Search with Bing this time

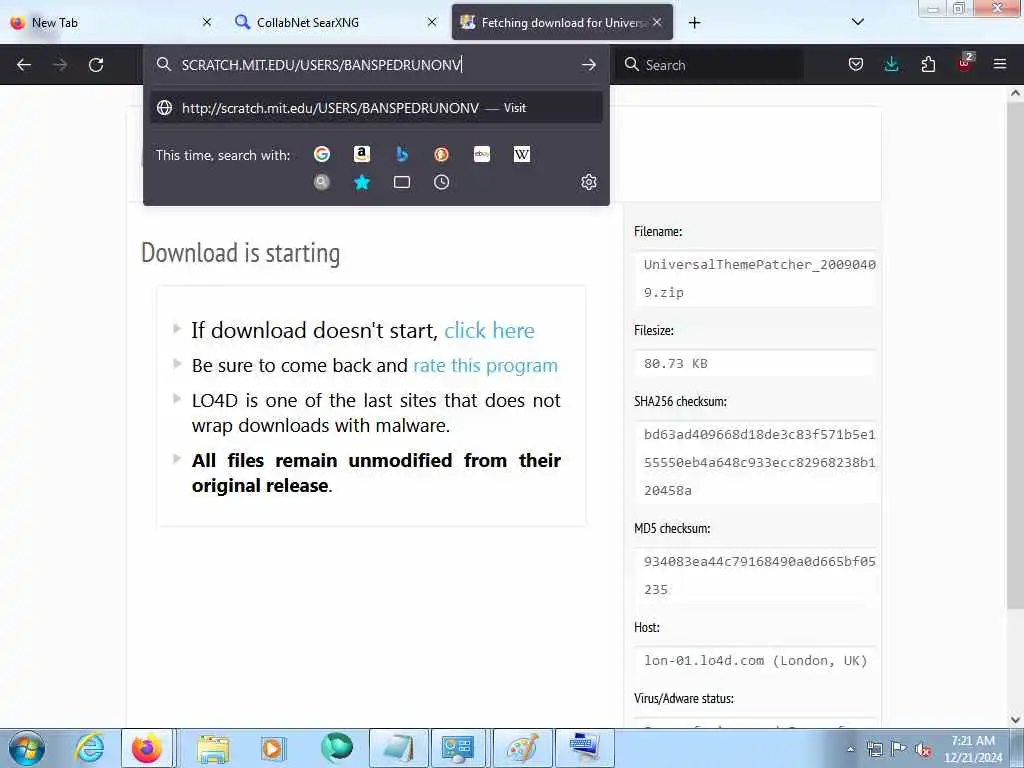click(x=402, y=154)
